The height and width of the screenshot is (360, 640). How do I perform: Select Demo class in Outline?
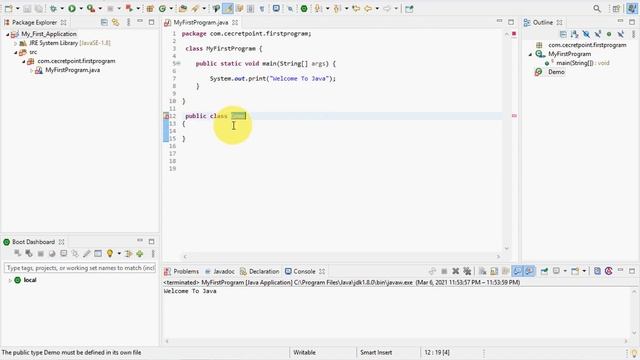556,72
